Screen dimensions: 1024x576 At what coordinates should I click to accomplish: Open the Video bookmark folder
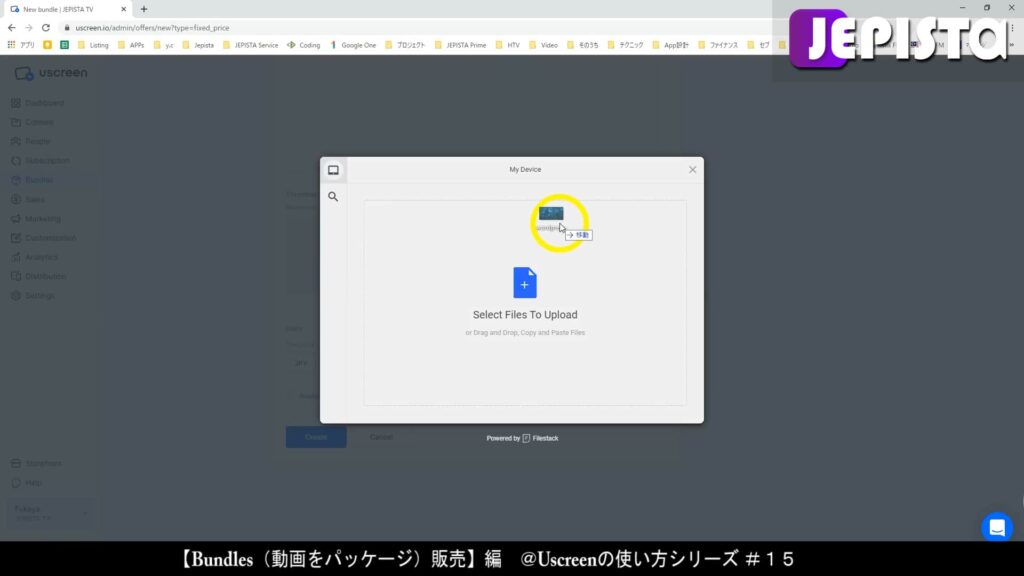tap(543, 45)
